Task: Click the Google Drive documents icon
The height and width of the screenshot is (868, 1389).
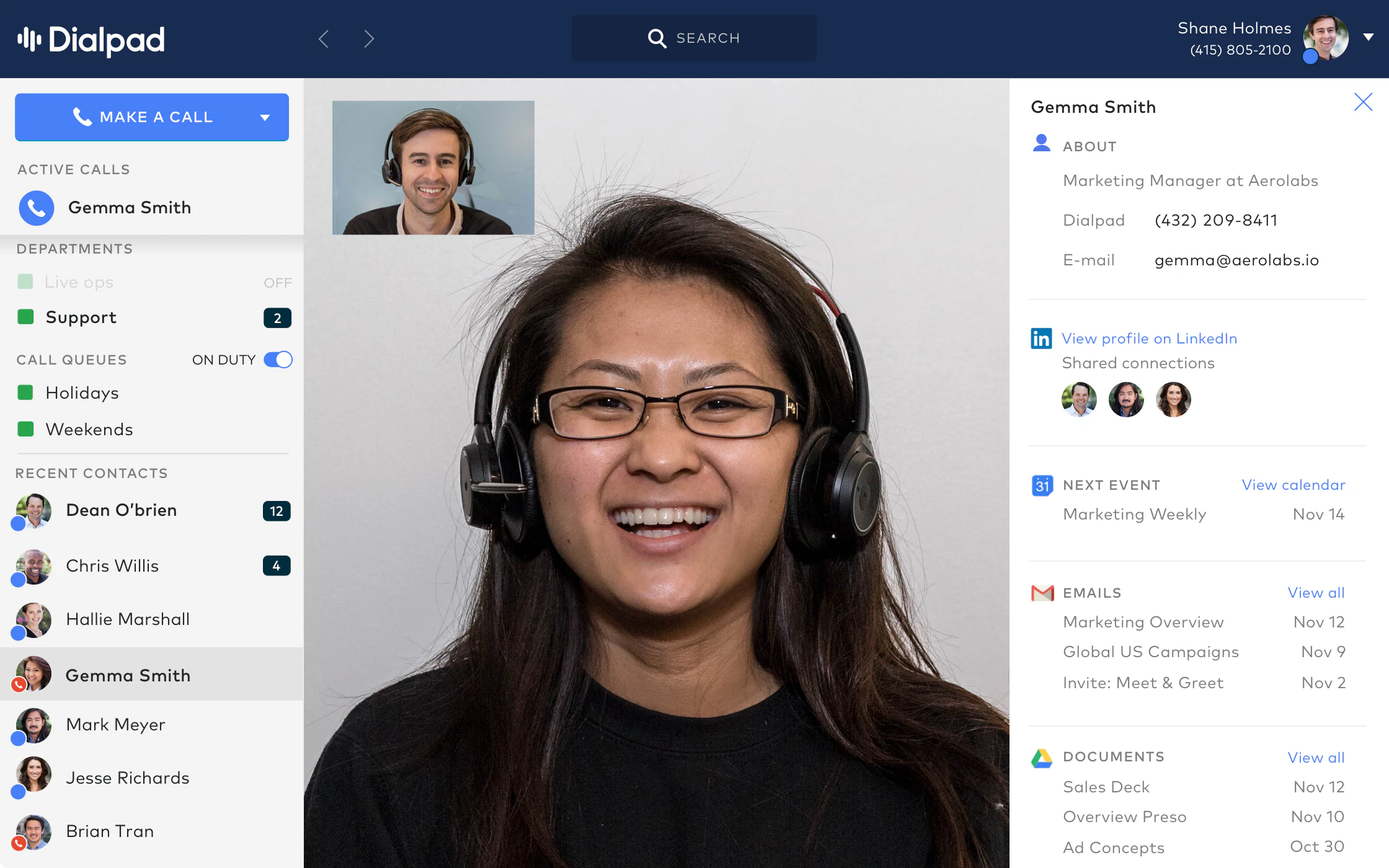Action: point(1042,758)
